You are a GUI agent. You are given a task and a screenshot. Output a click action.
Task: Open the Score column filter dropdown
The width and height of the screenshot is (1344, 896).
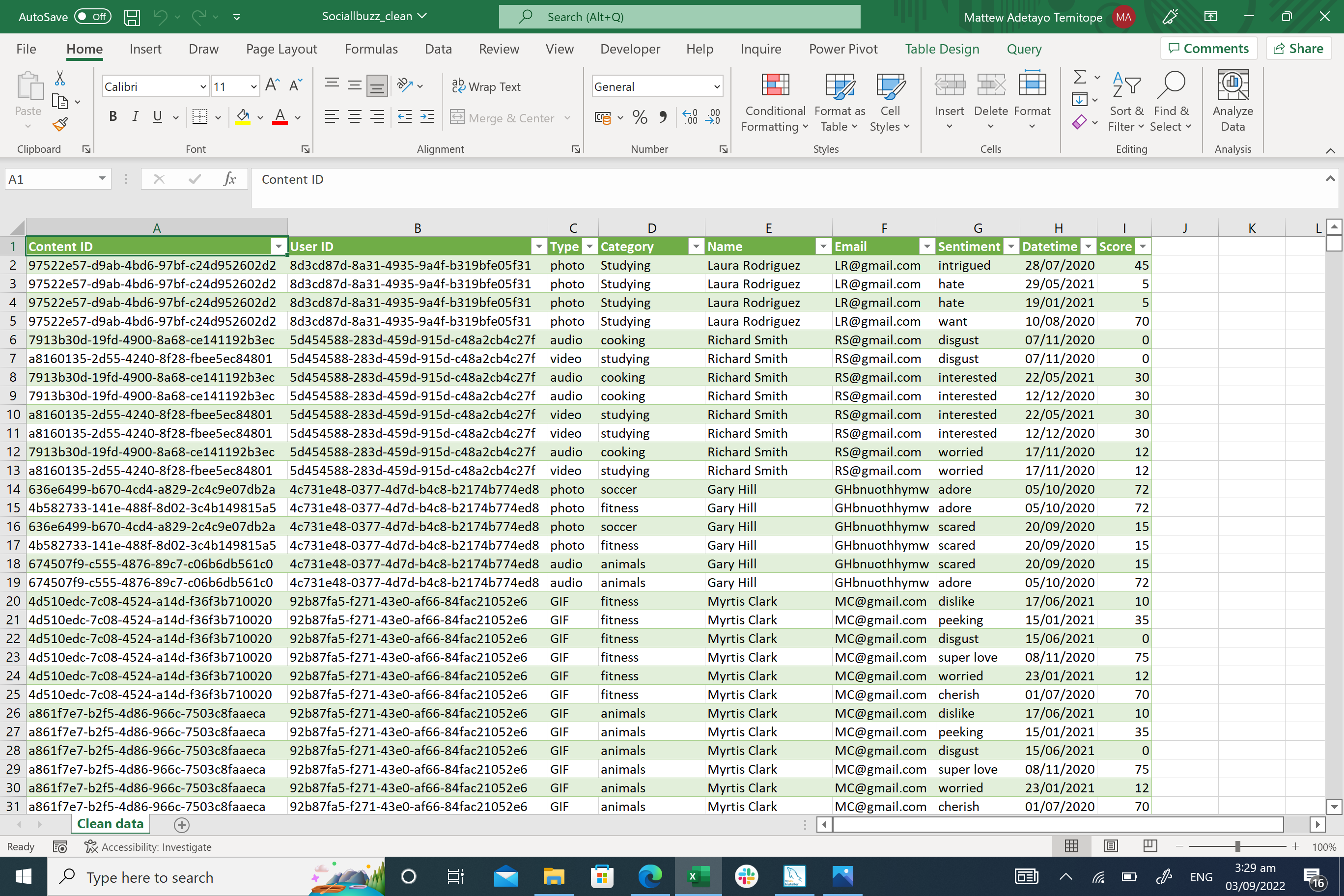pos(1142,246)
